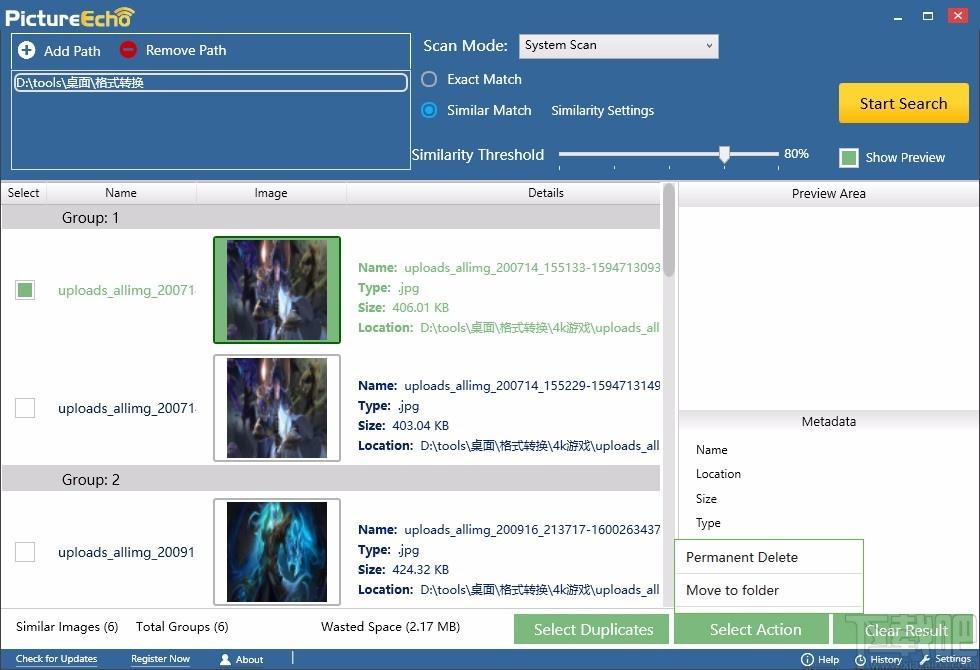This screenshot has width=980, height=670.
Task: Click the Remove Path minus icon
Action: pos(128,49)
